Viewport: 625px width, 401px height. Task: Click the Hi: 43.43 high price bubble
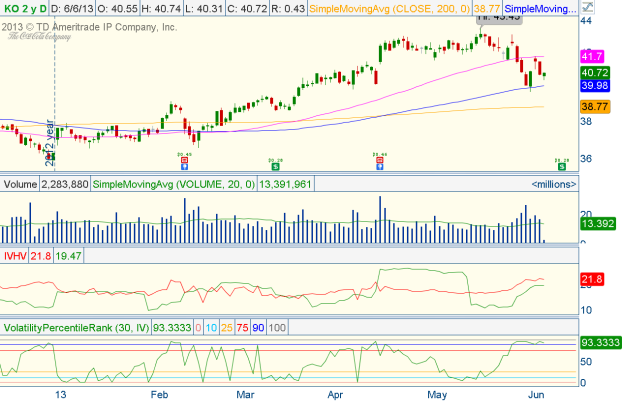pyautogui.click(x=497, y=17)
